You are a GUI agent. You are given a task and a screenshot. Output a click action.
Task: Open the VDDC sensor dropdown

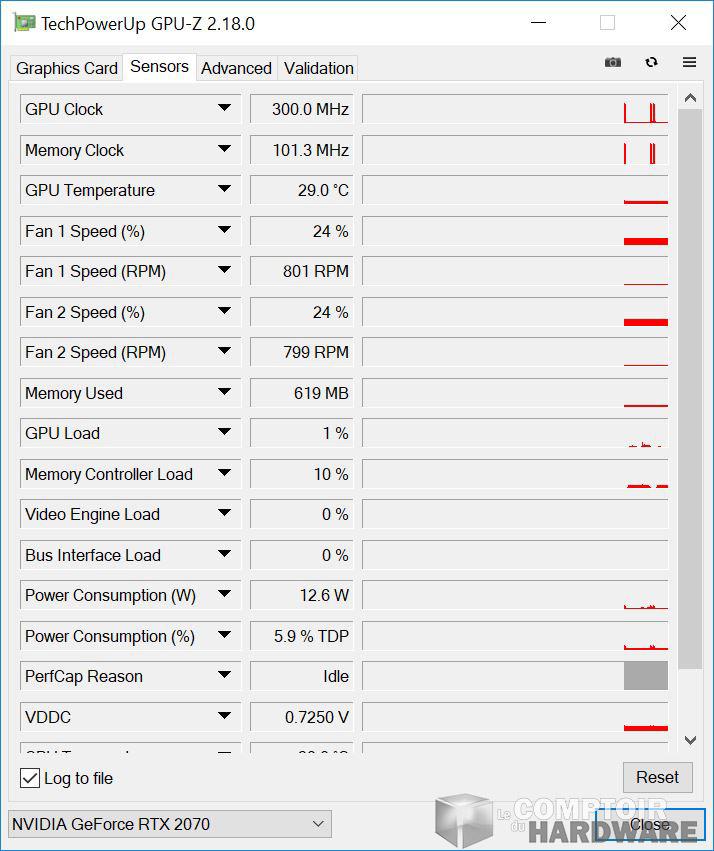(225, 717)
